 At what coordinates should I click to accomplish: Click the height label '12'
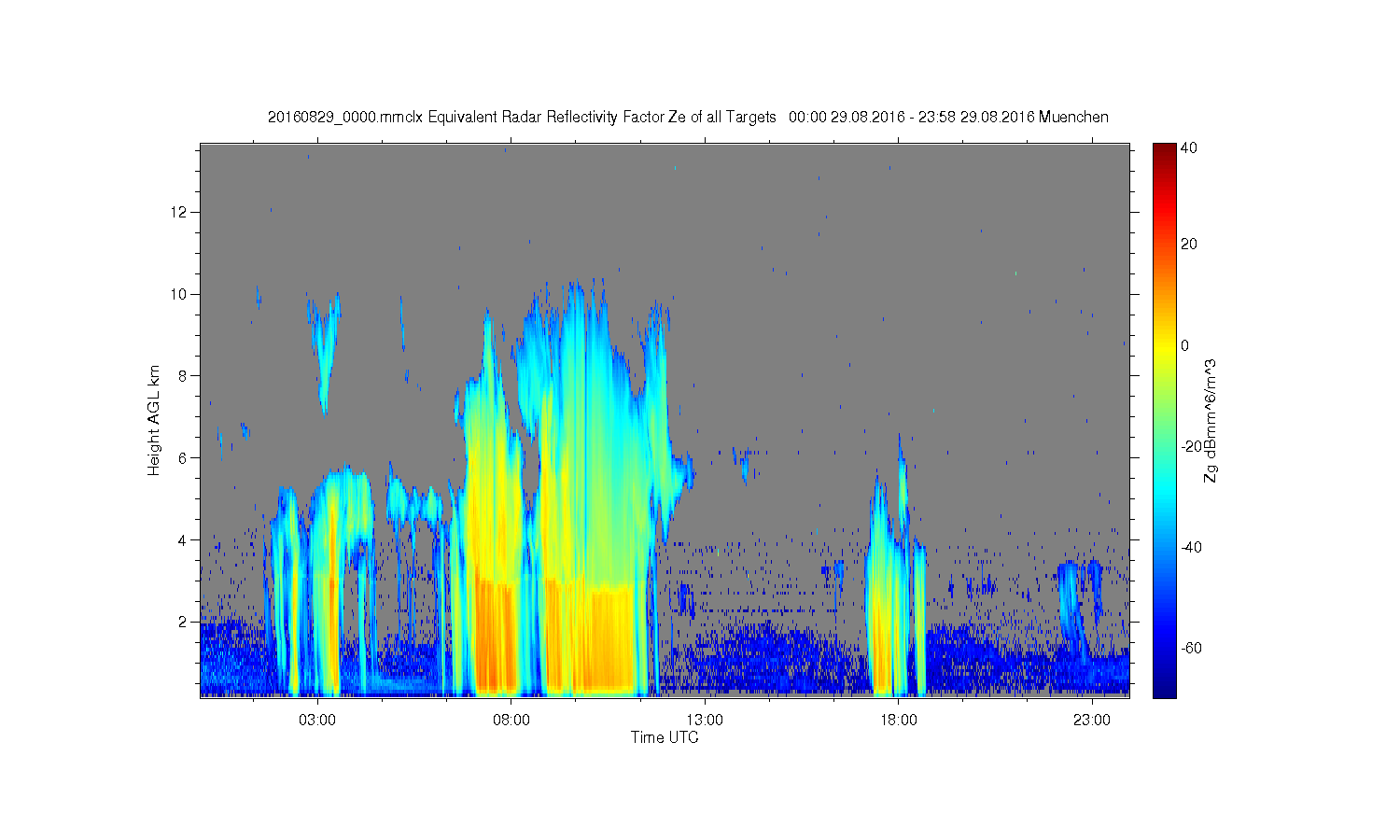click(x=179, y=213)
